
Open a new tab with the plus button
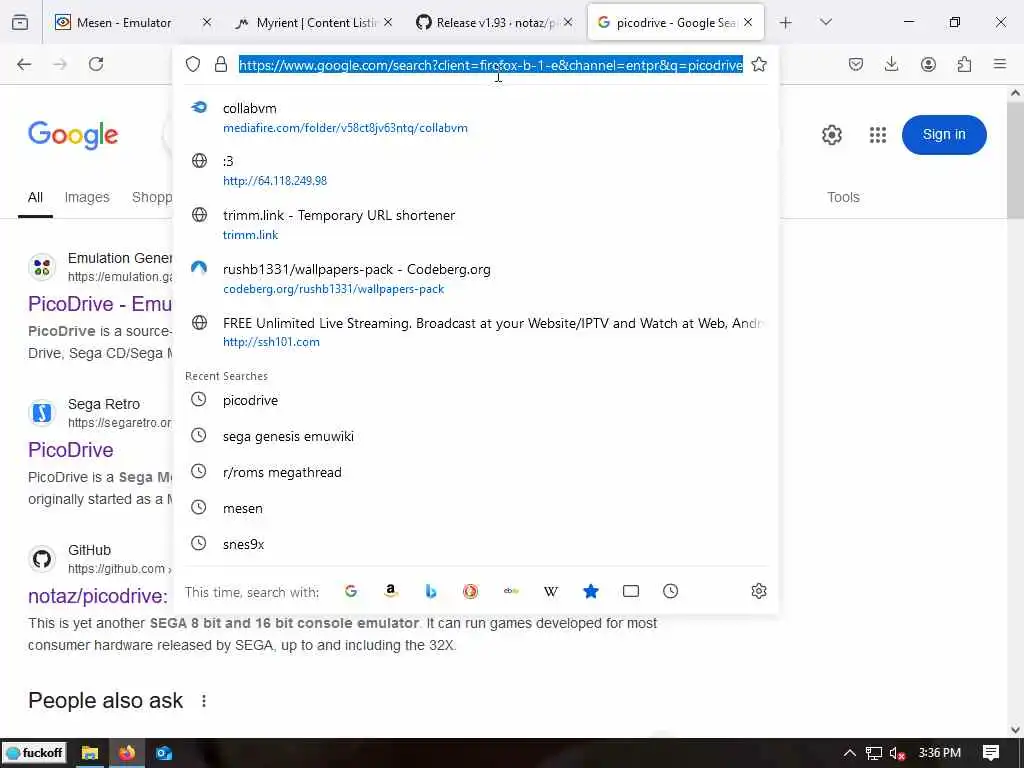[x=786, y=22]
